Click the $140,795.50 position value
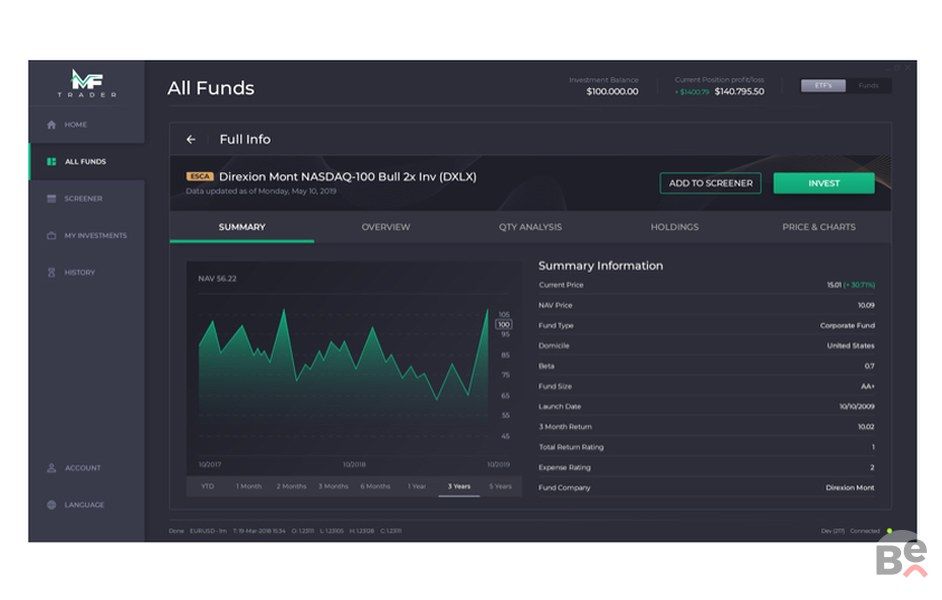 [x=740, y=91]
